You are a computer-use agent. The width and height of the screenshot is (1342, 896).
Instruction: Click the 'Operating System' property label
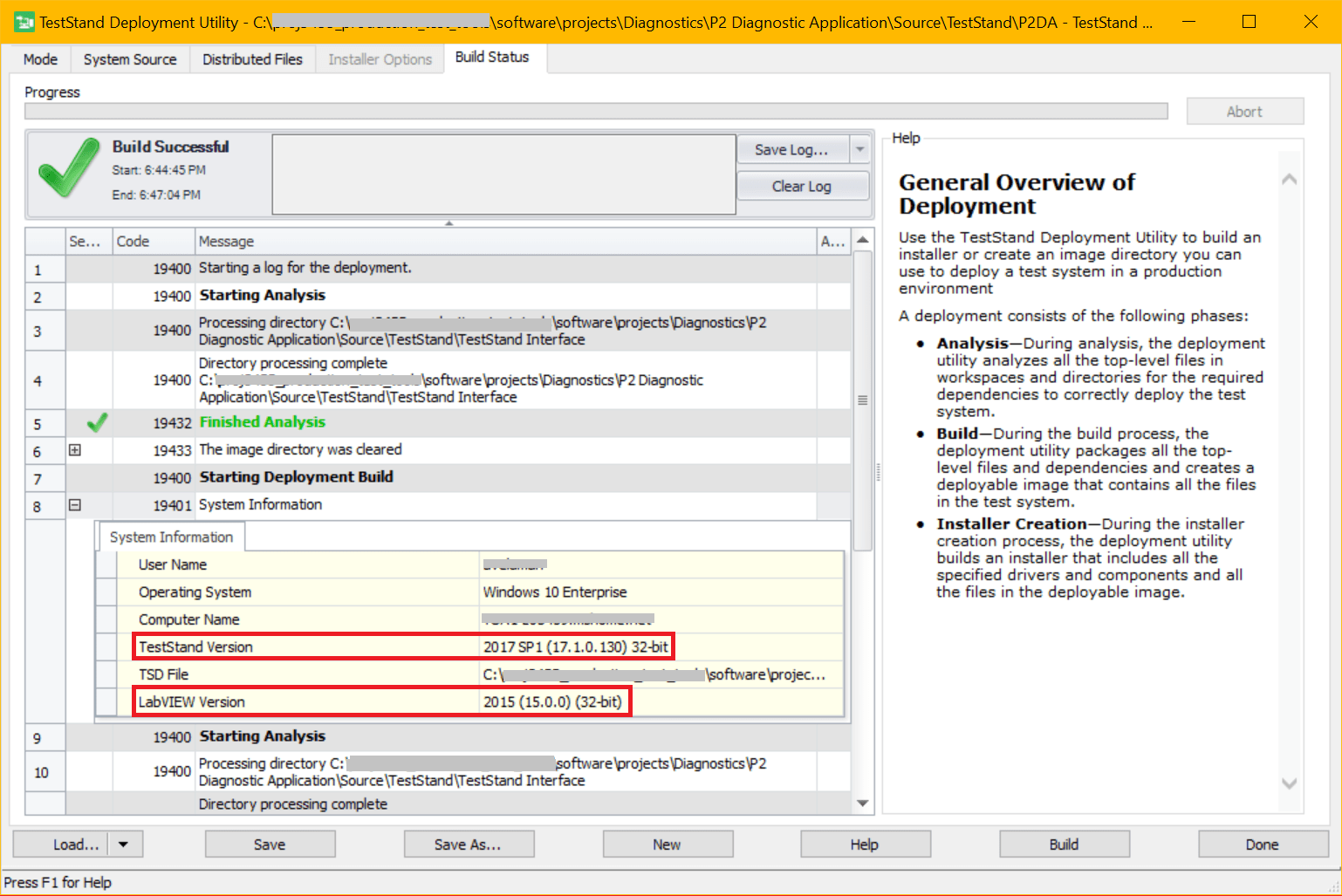pyautogui.click(x=195, y=592)
